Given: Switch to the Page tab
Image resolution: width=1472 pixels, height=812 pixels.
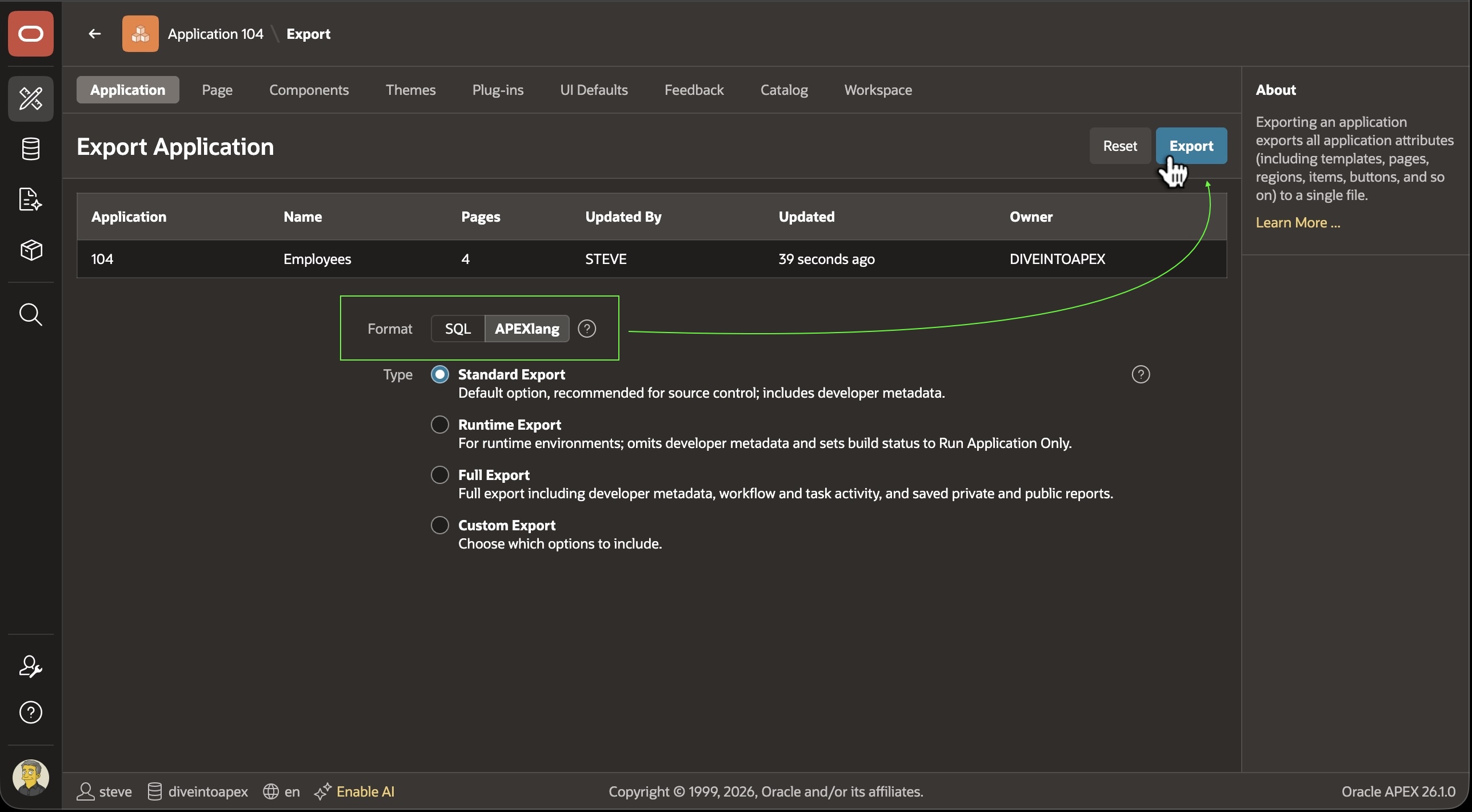Looking at the screenshot, I should coord(217,90).
